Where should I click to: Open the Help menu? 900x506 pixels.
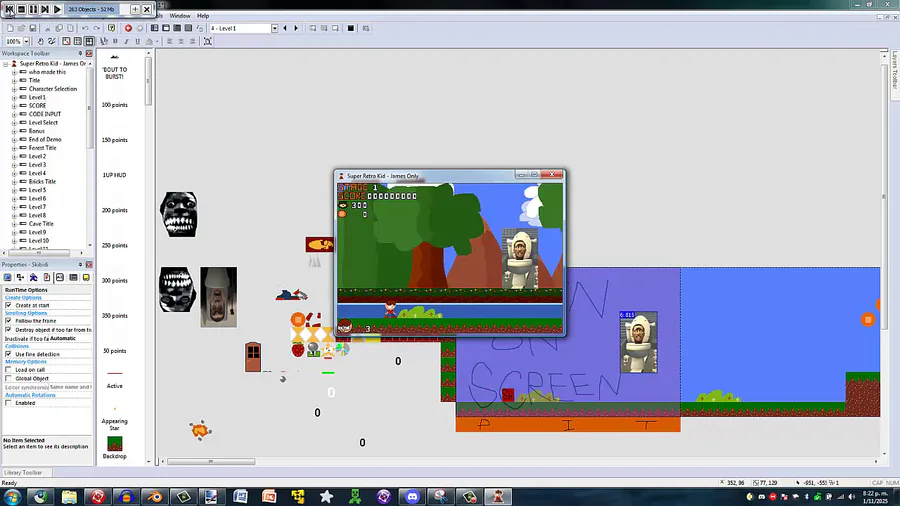point(203,16)
